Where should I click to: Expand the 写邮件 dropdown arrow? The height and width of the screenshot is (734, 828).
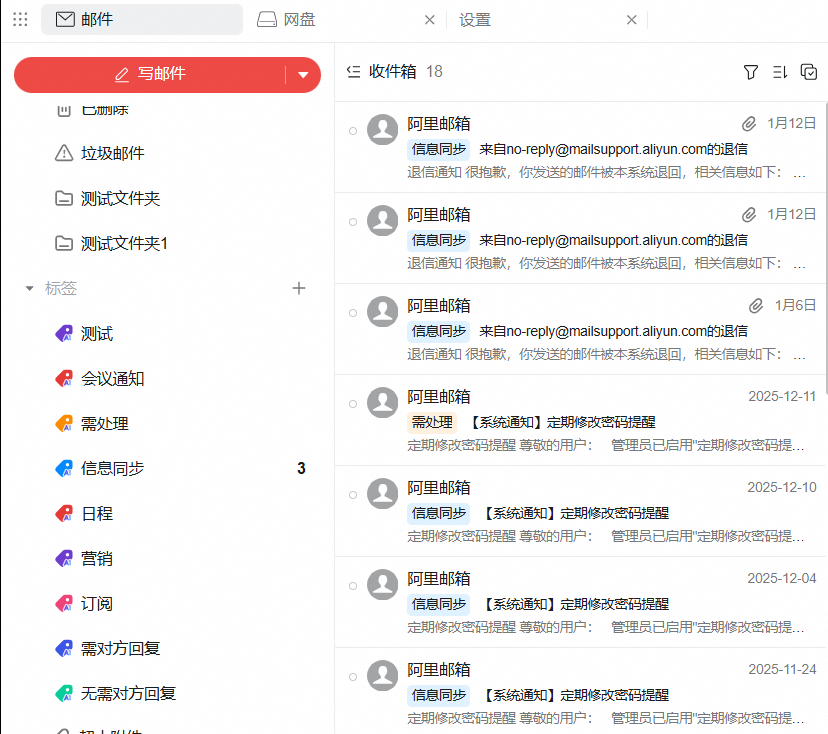[x=303, y=75]
